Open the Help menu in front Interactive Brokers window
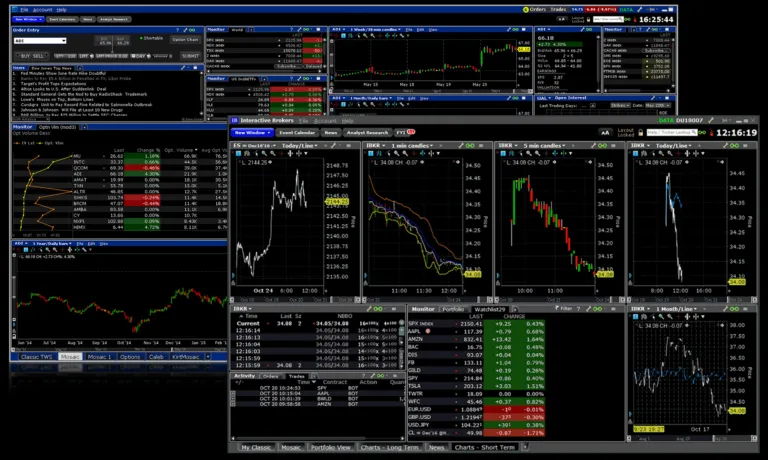 [x=347, y=121]
